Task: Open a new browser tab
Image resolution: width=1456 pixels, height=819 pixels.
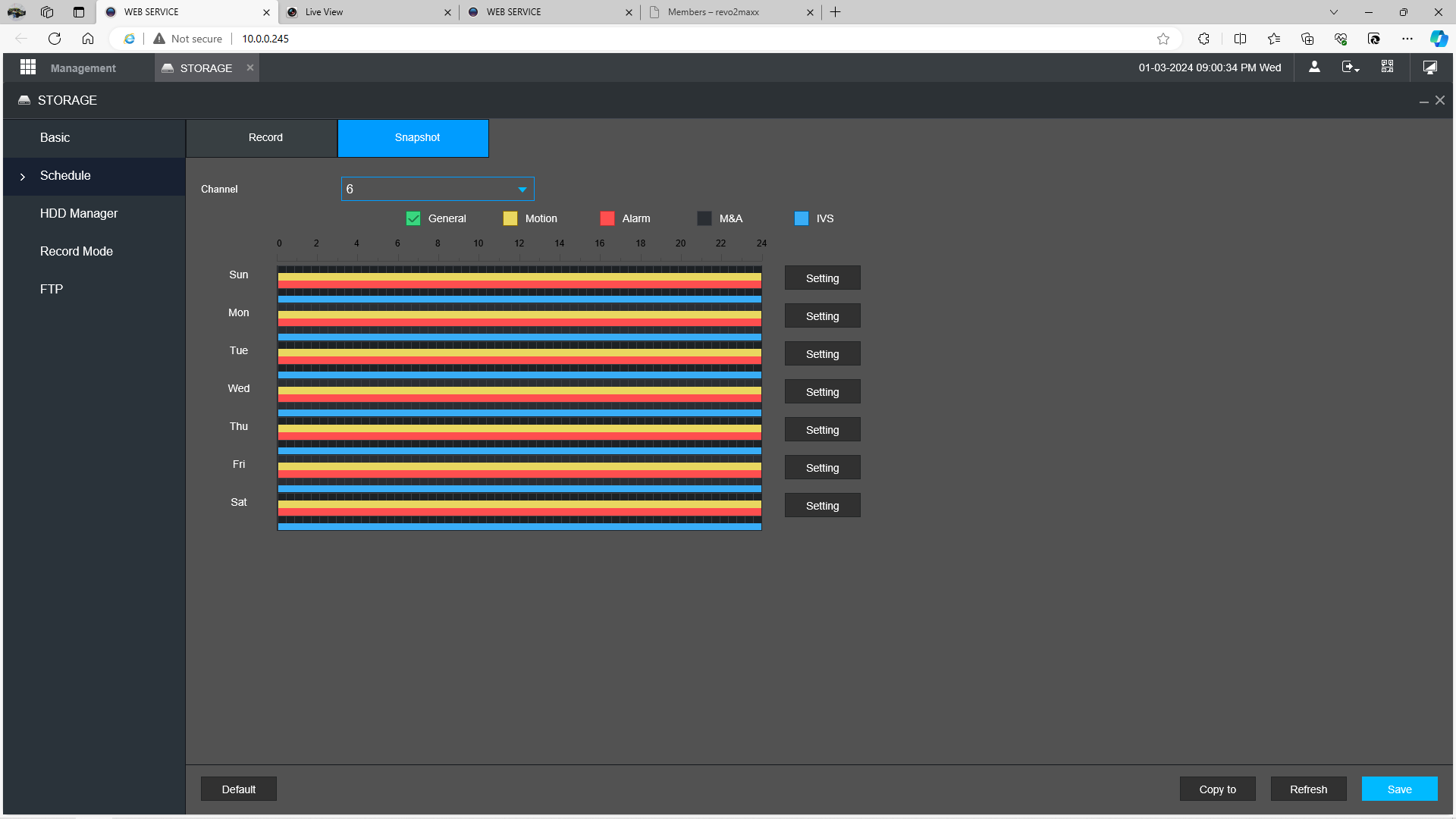Action: pyautogui.click(x=836, y=12)
